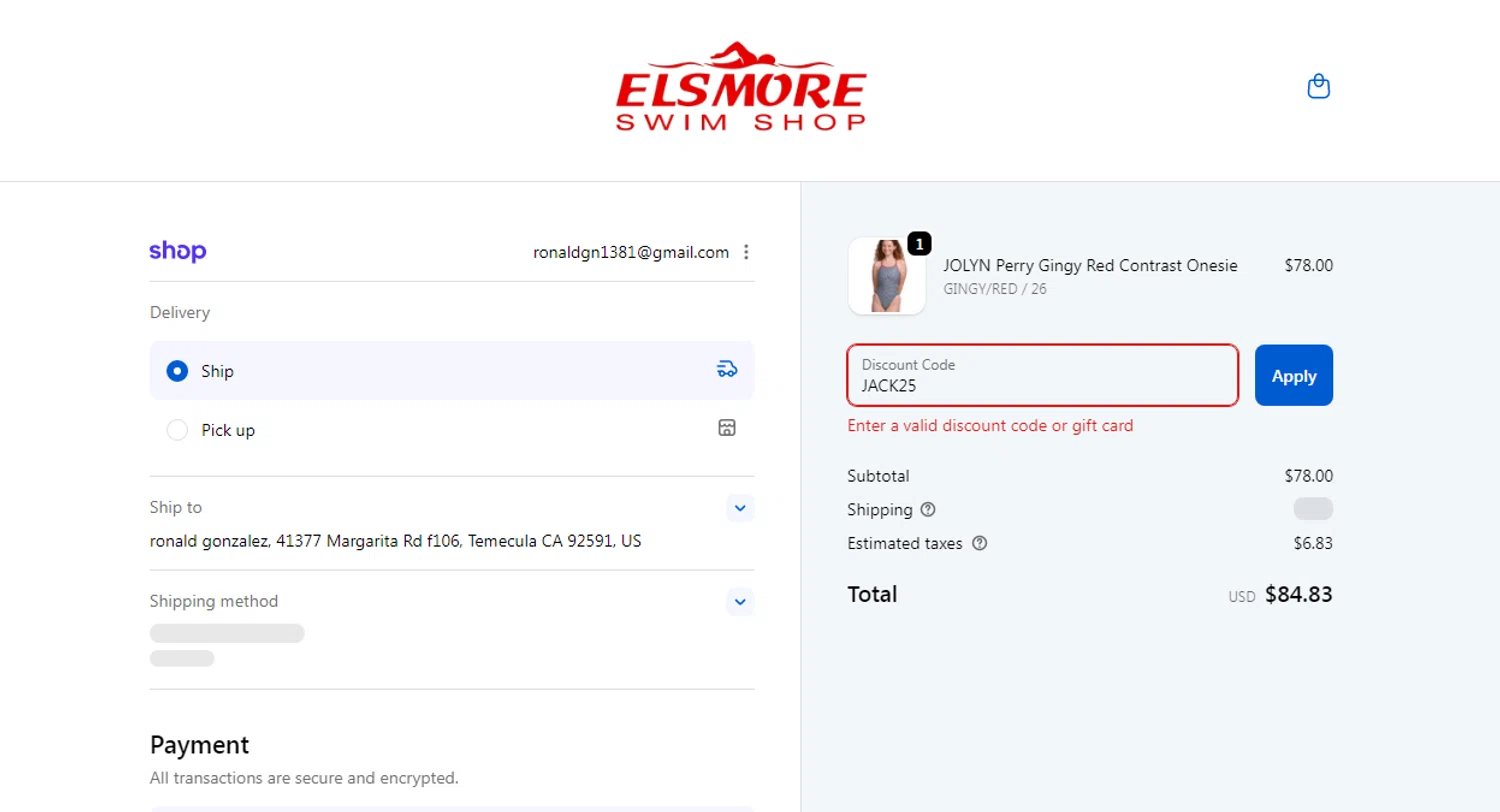Click the Ship delivery truck icon
Image resolution: width=1500 pixels, height=812 pixels.
pos(727,370)
